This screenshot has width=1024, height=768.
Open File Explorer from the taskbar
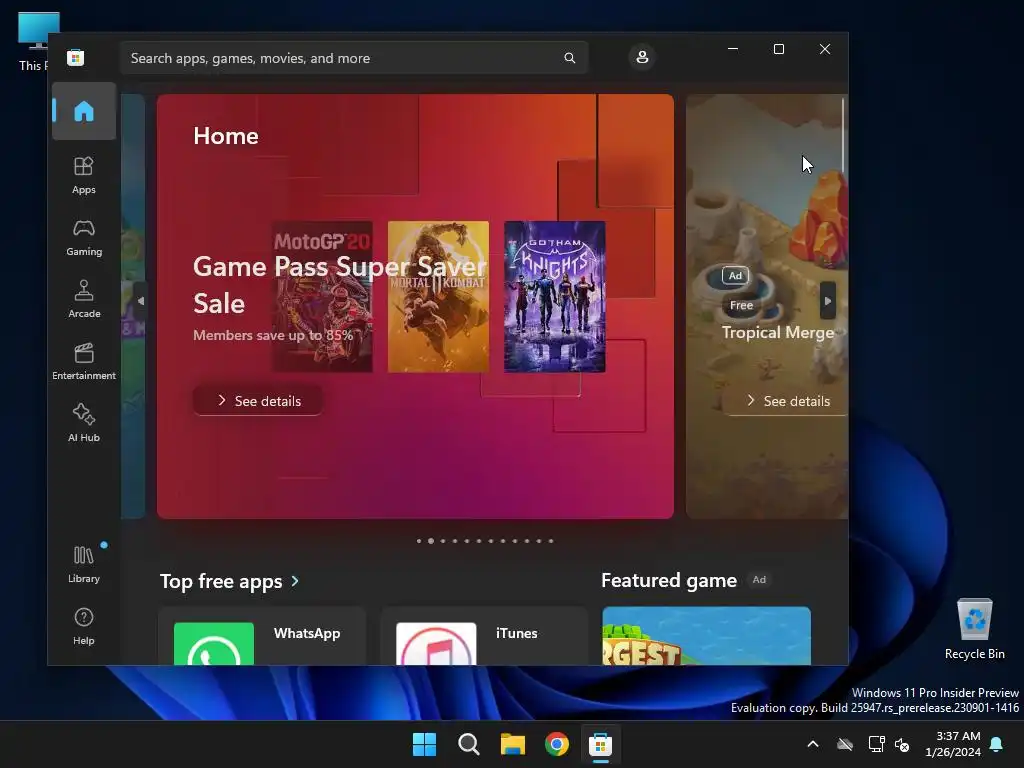point(513,744)
